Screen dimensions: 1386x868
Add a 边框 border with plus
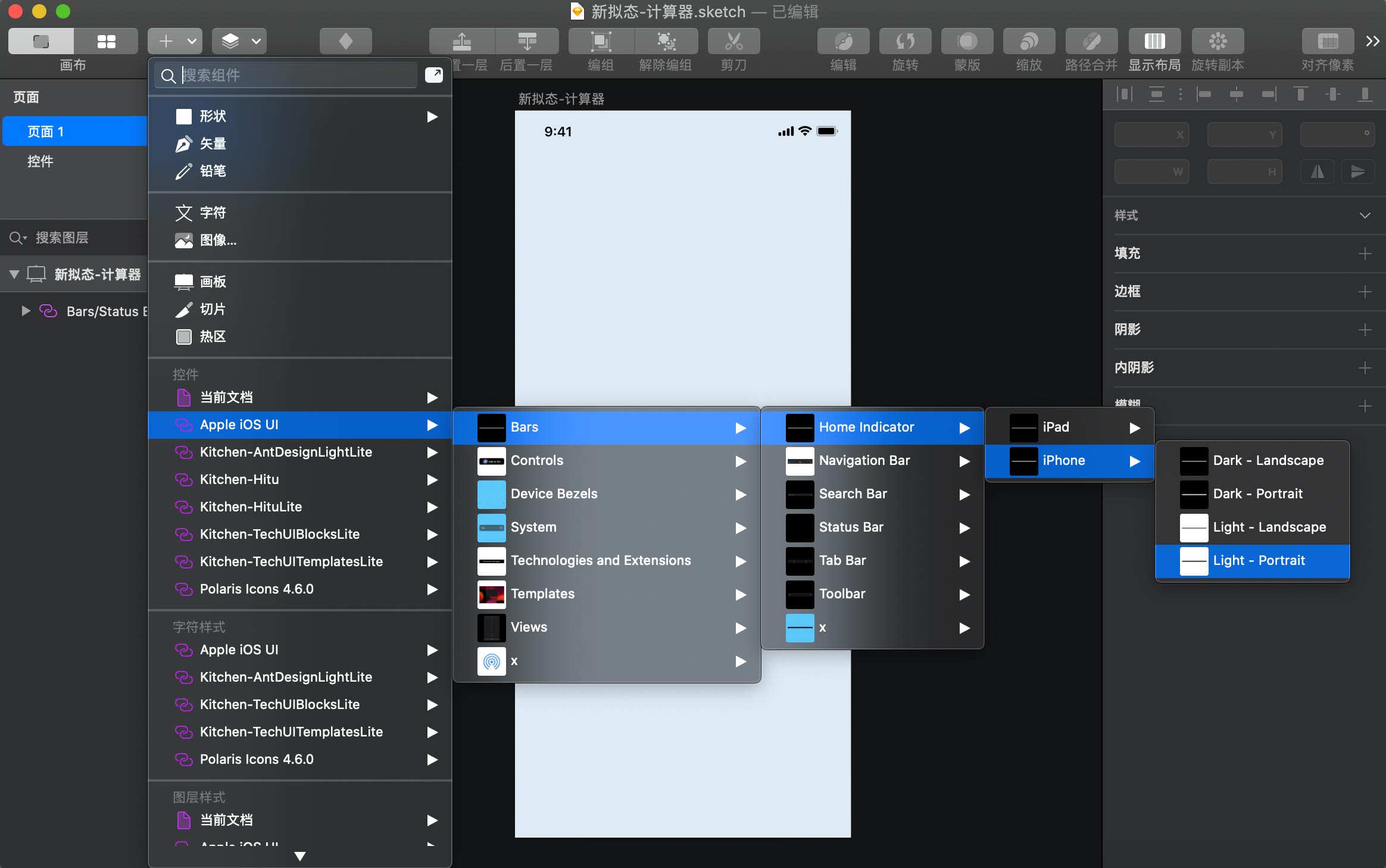[1365, 292]
